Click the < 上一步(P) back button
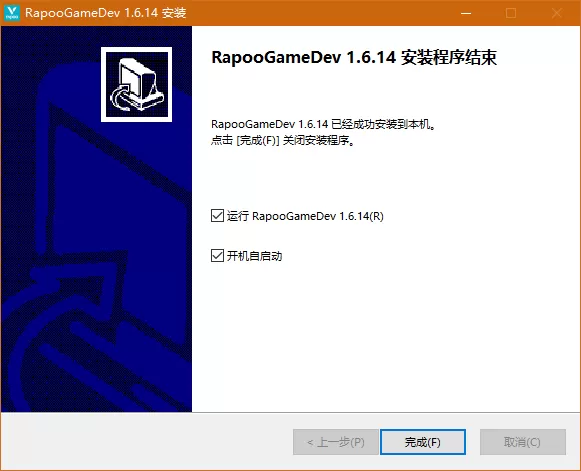 [336, 442]
